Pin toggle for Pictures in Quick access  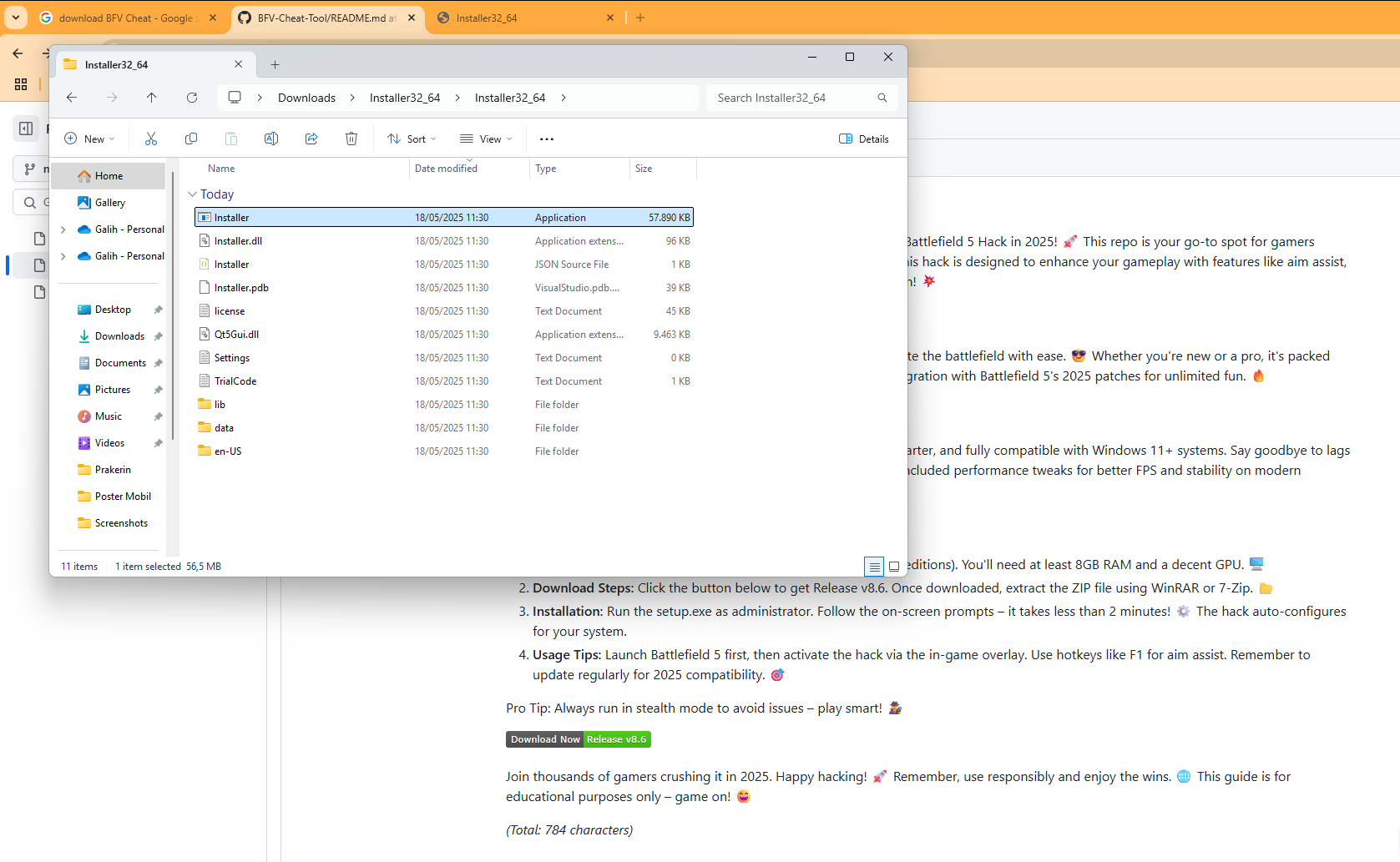click(158, 390)
